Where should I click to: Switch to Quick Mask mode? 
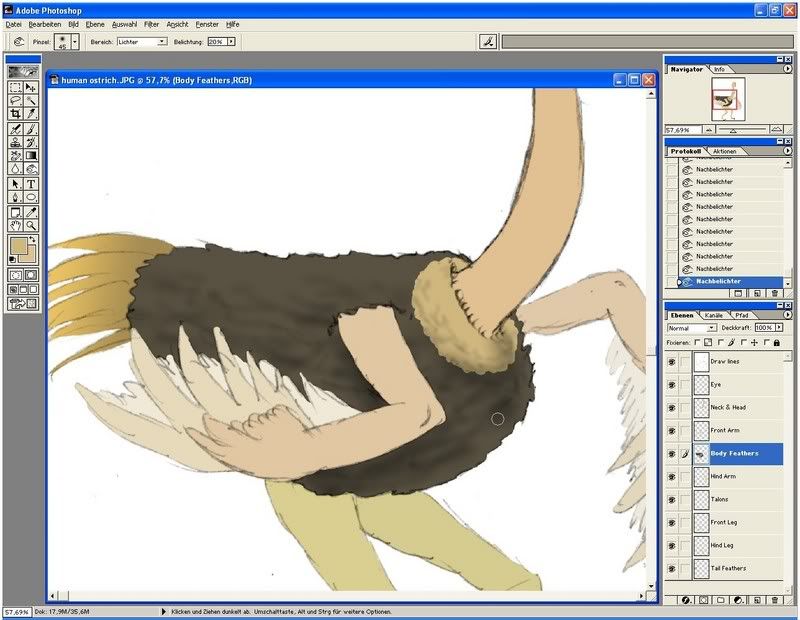(x=31, y=275)
